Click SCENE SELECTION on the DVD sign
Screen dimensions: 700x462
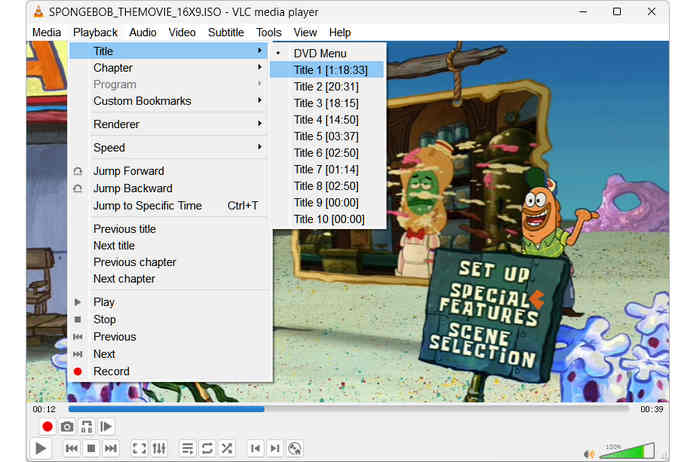click(482, 345)
